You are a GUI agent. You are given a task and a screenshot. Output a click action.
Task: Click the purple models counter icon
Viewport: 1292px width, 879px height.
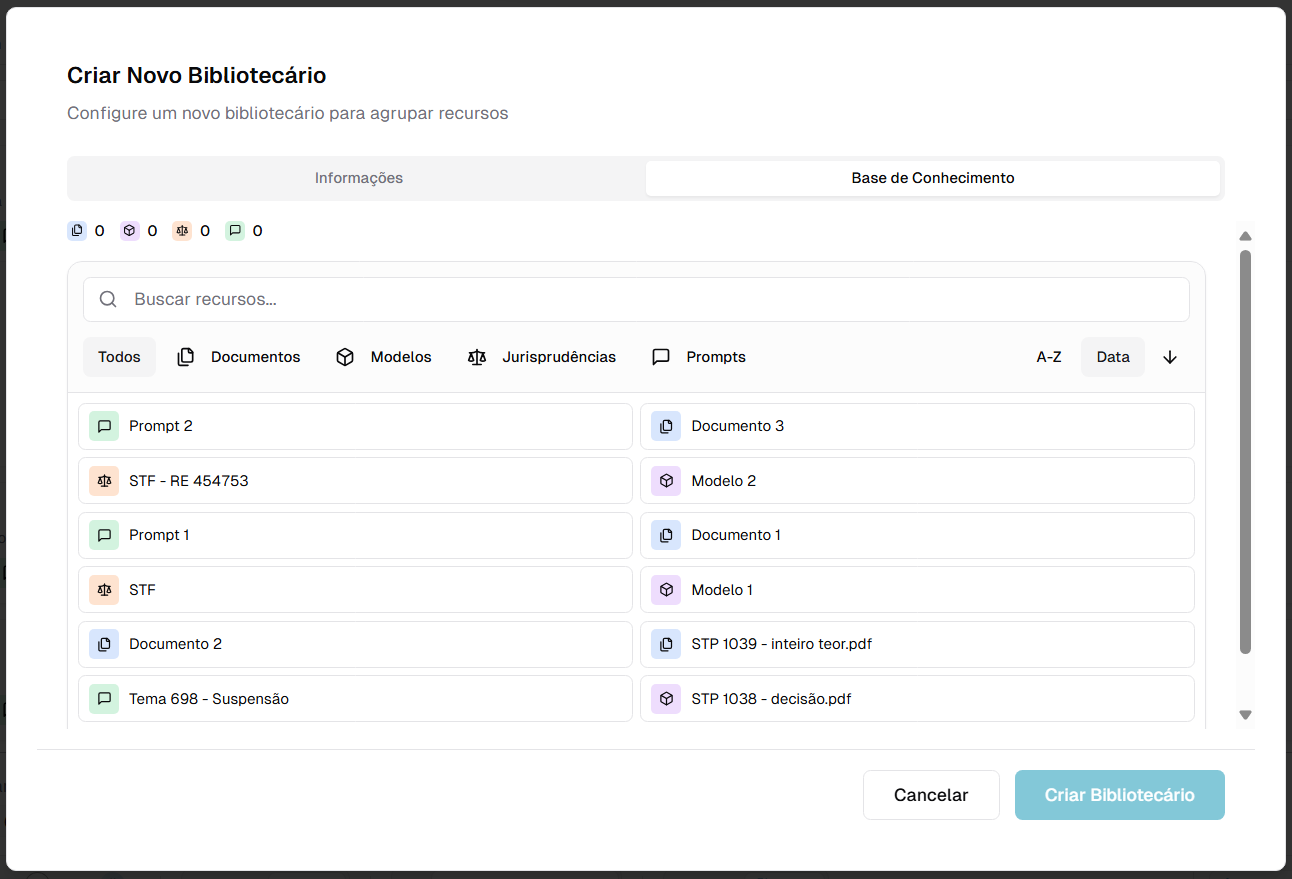coord(129,231)
